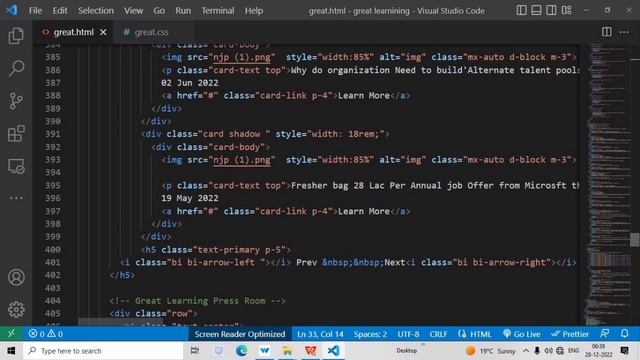Viewport: 640px width, 360px height.
Task: Place cursor on '02 Jun 2022' text
Action: point(189,83)
